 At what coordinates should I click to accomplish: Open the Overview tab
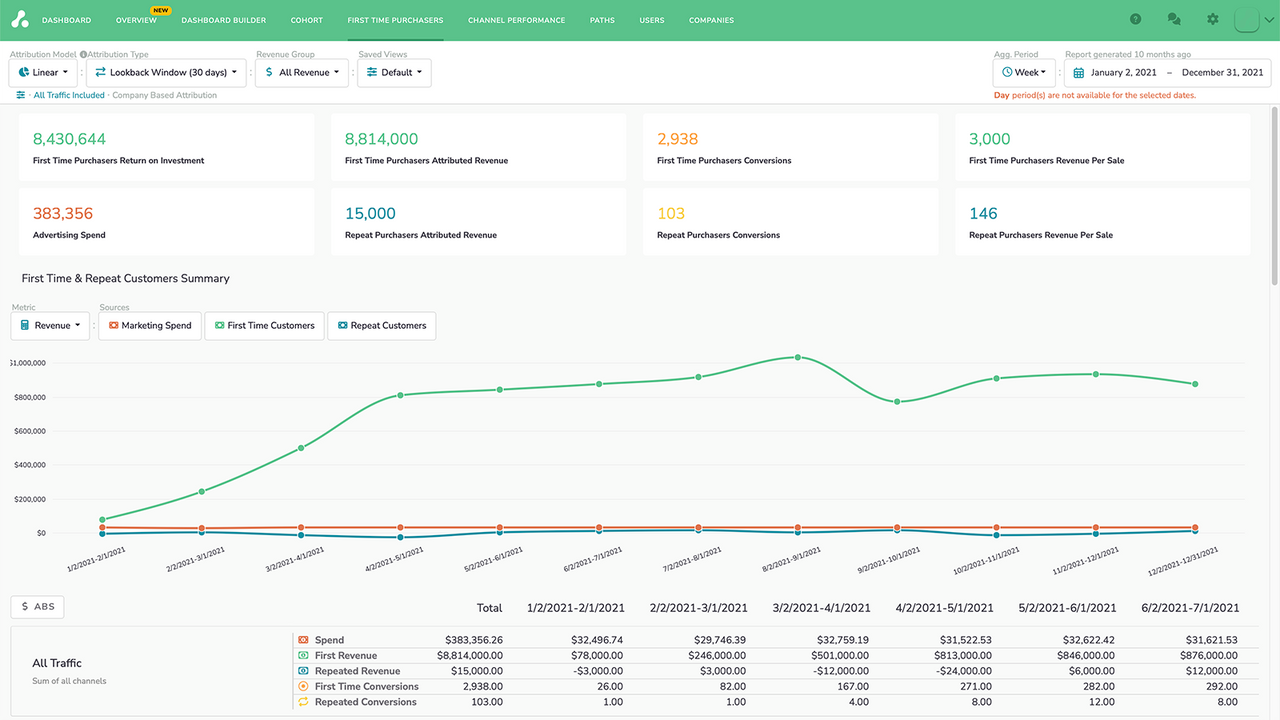pyautogui.click(x=136, y=20)
